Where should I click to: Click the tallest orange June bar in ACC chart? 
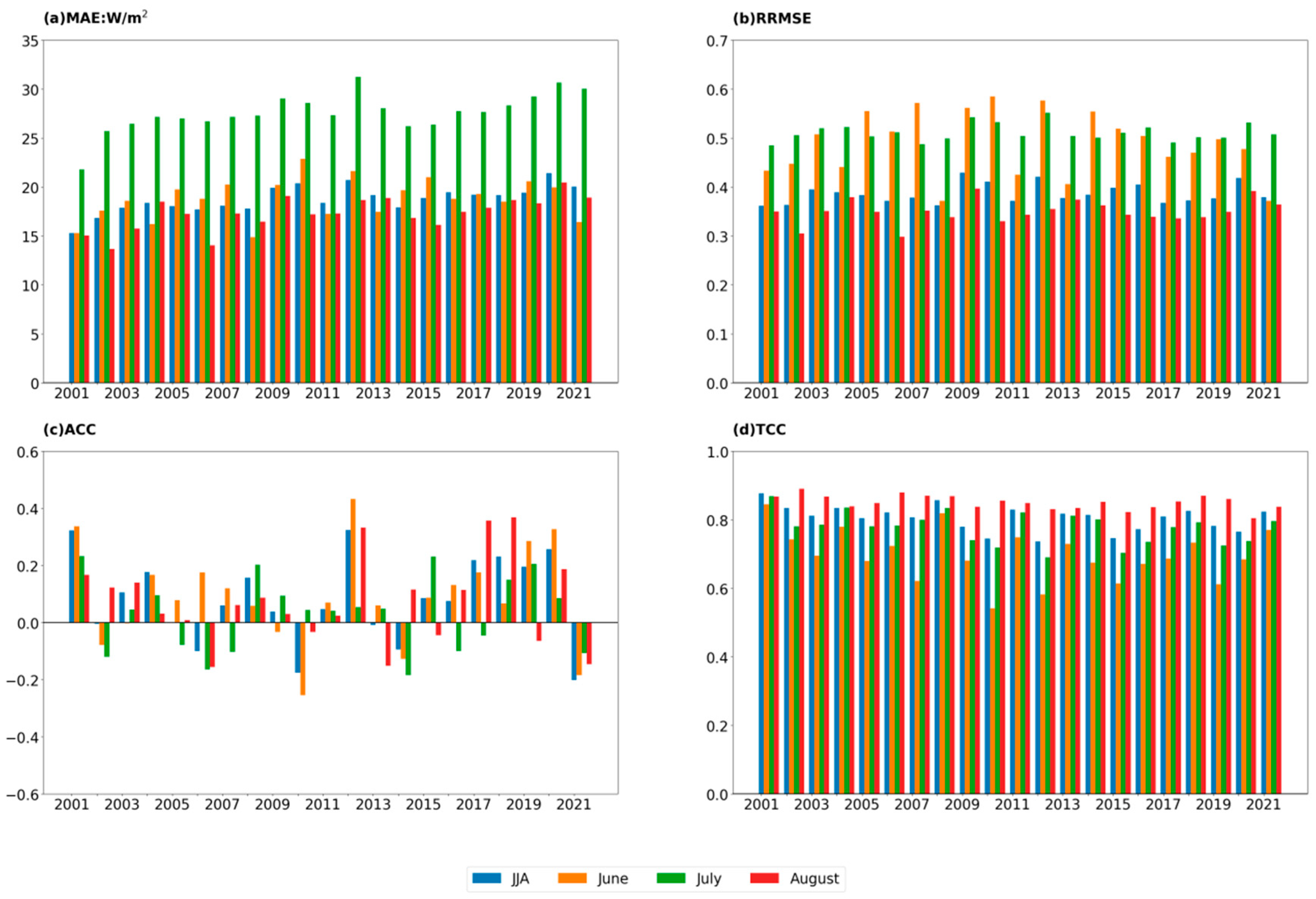click(353, 560)
